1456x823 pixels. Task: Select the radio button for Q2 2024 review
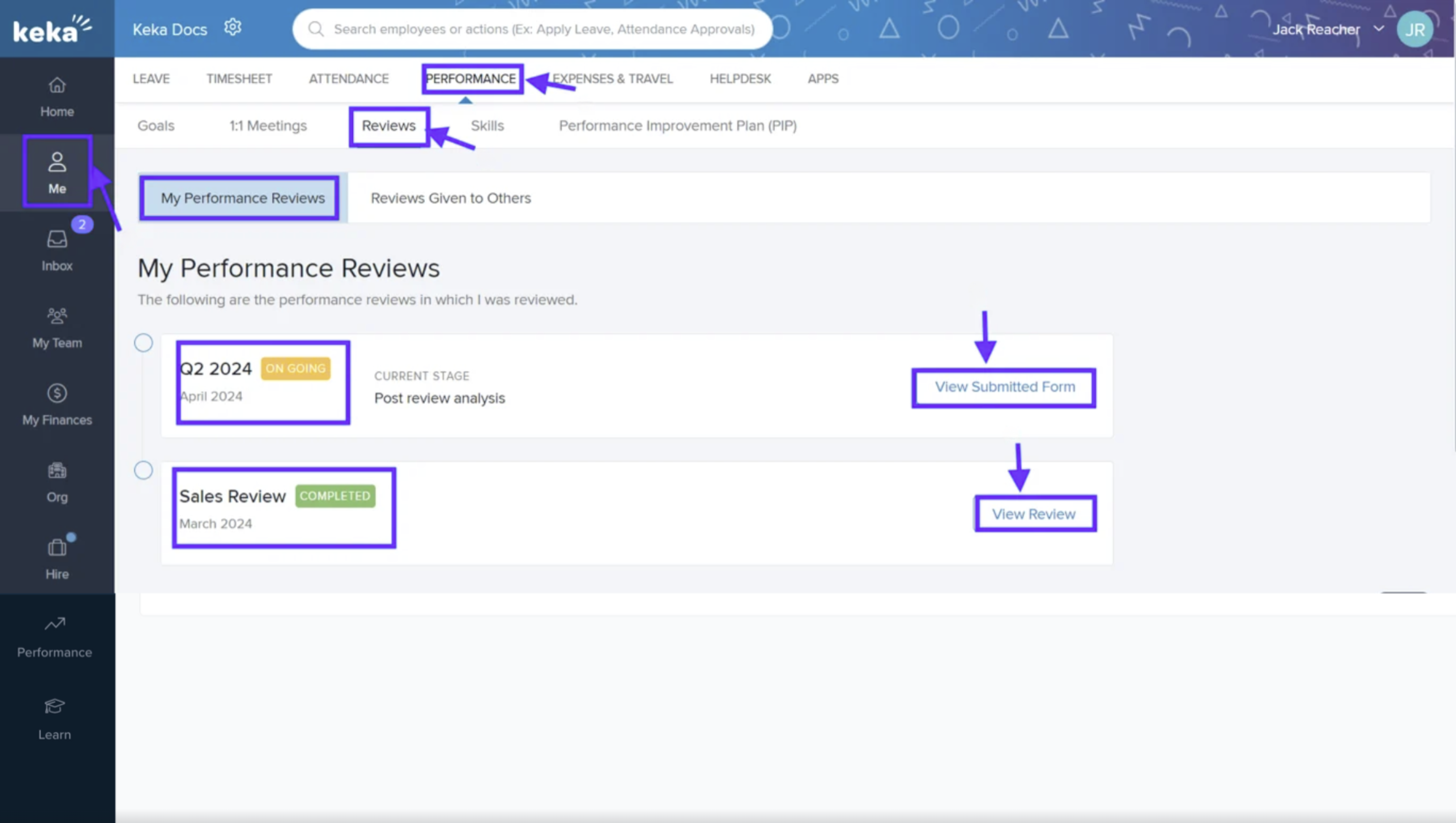coord(143,343)
